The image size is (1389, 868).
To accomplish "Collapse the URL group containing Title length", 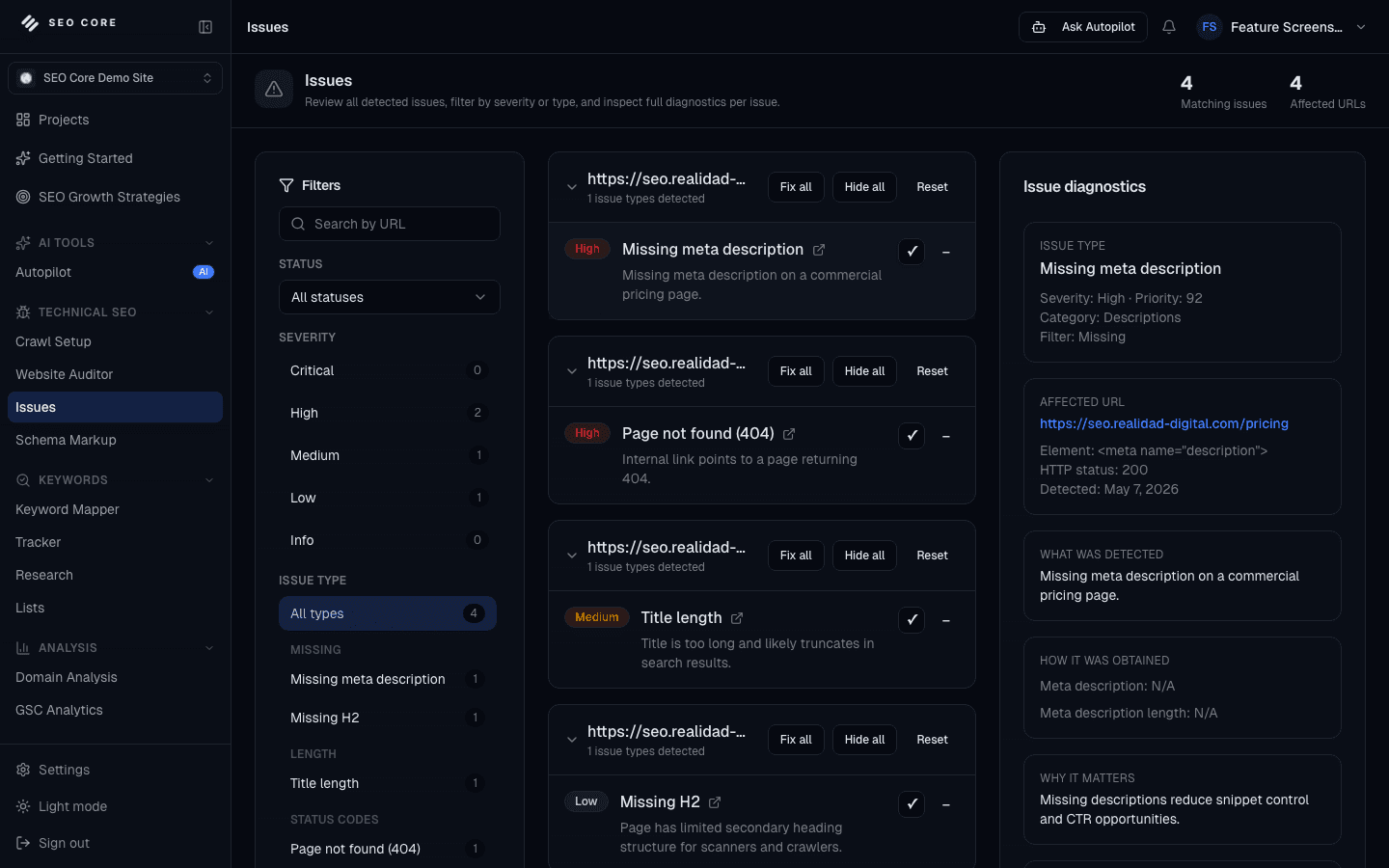I will click(572, 556).
